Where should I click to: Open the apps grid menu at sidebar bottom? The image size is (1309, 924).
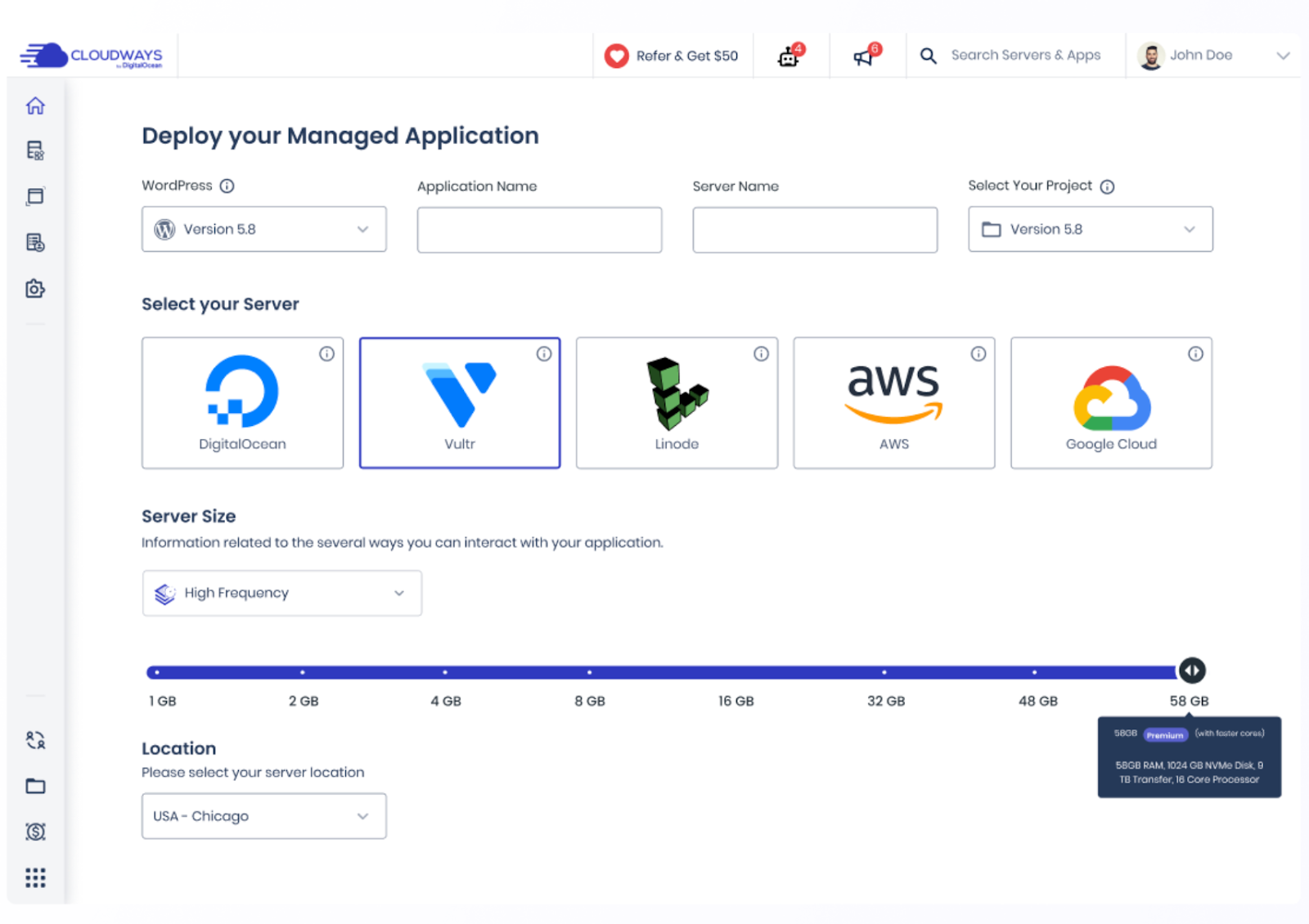tap(35, 877)
